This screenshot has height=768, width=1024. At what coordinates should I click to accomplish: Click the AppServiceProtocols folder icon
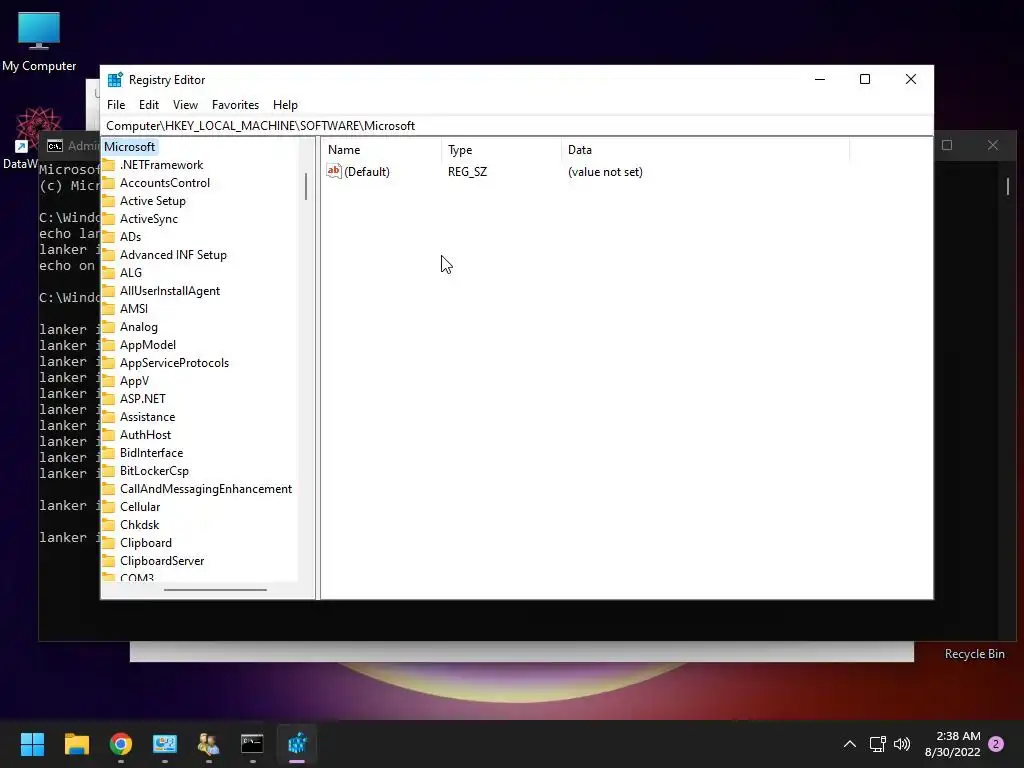pos(108,362)
